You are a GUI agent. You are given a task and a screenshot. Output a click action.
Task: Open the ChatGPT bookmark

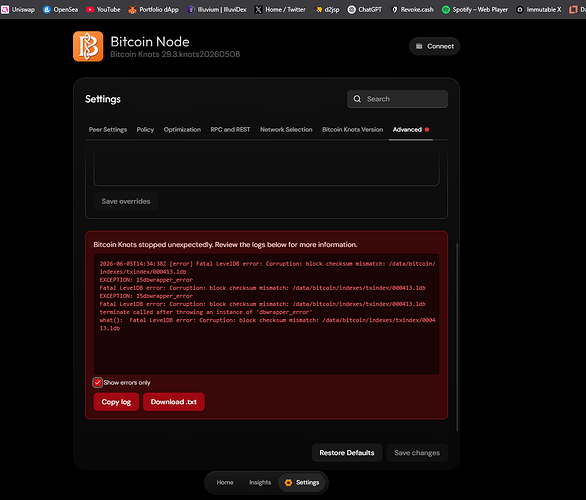[x=365, y=9]
